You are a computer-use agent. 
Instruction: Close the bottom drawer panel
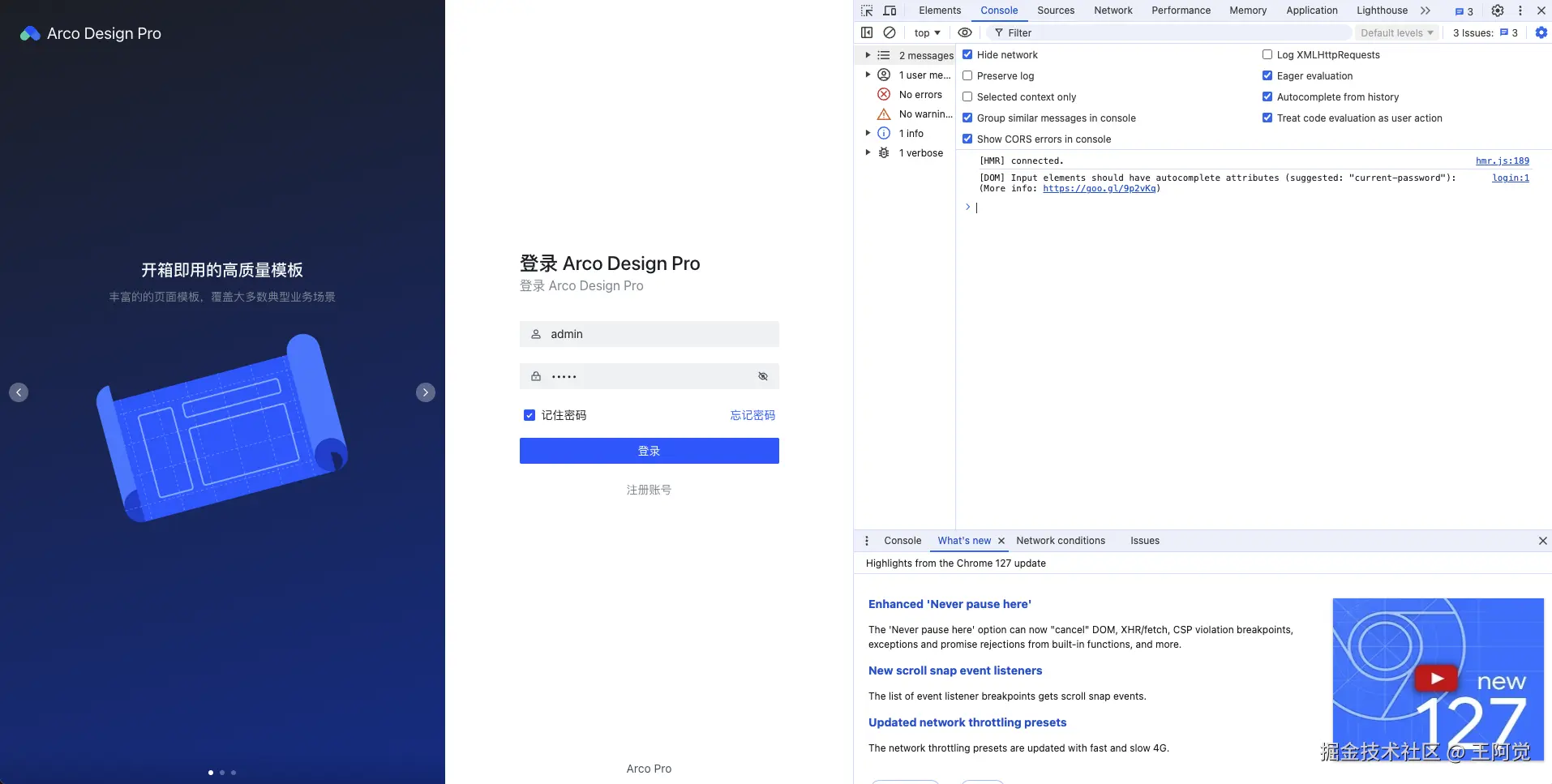pos(1543,541)
